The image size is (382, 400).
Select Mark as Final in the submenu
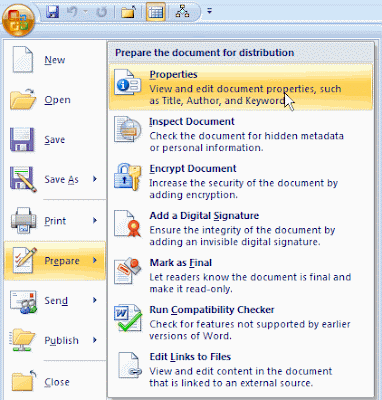click(x=241, y=275)
